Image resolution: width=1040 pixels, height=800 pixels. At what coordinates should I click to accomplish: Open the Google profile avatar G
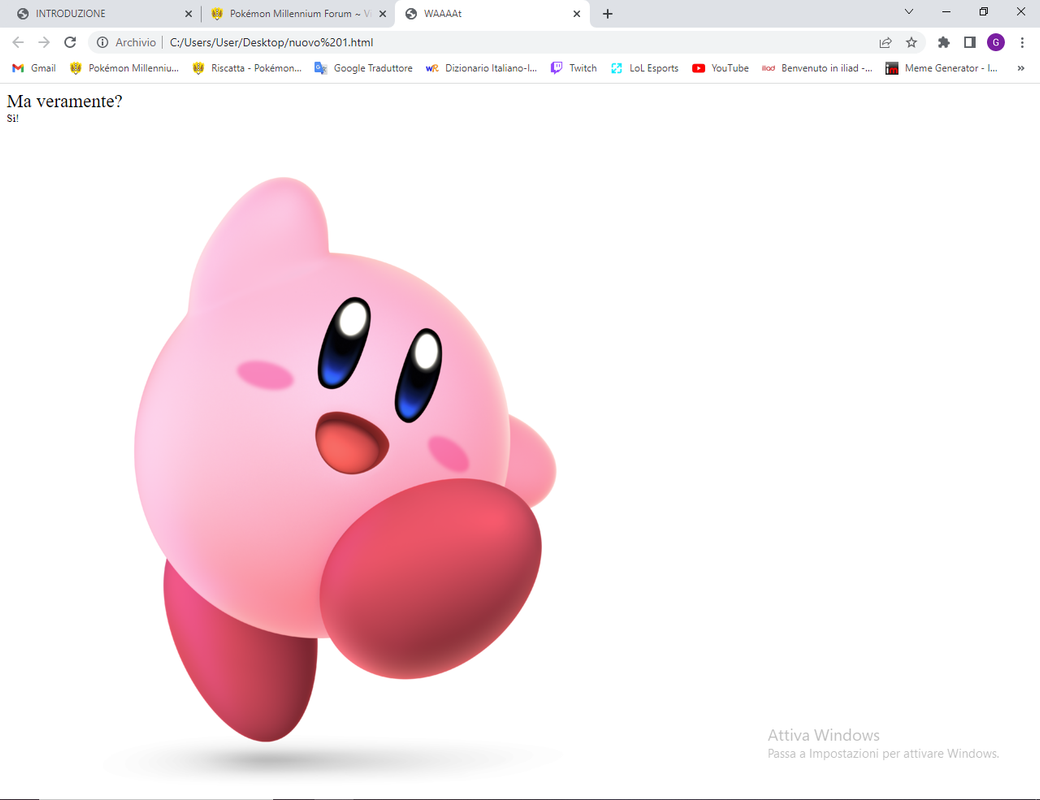tap(996, 42)
